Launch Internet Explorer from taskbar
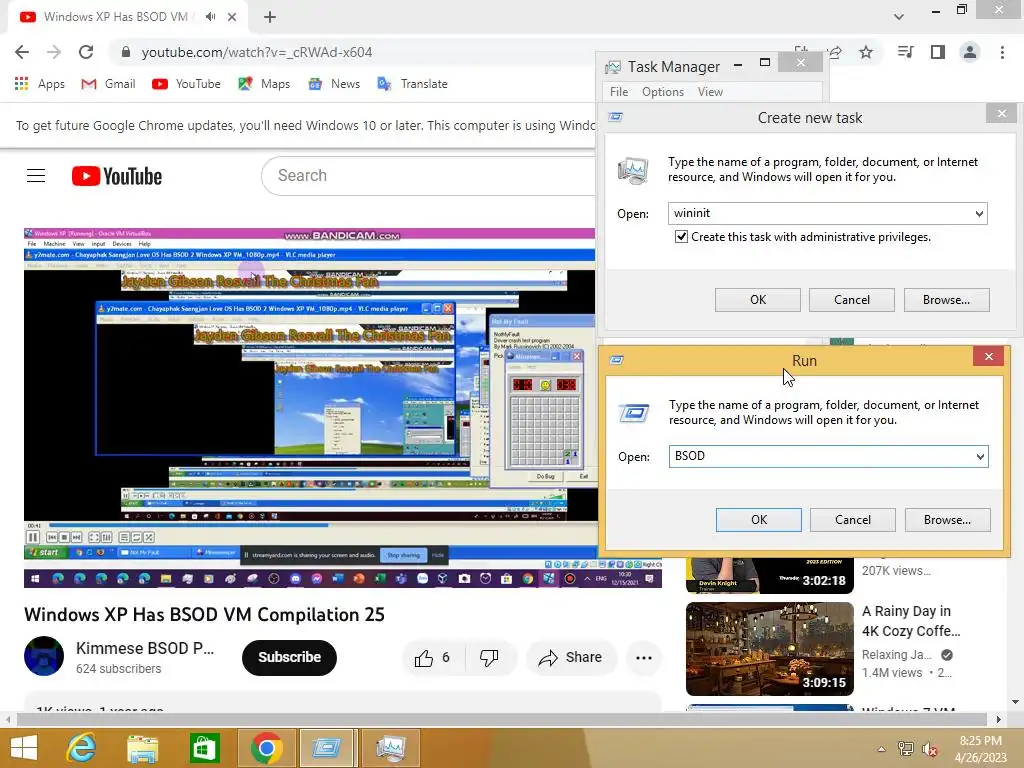The height and width of the screenshot is (768, 1024). tap(82, 748)
